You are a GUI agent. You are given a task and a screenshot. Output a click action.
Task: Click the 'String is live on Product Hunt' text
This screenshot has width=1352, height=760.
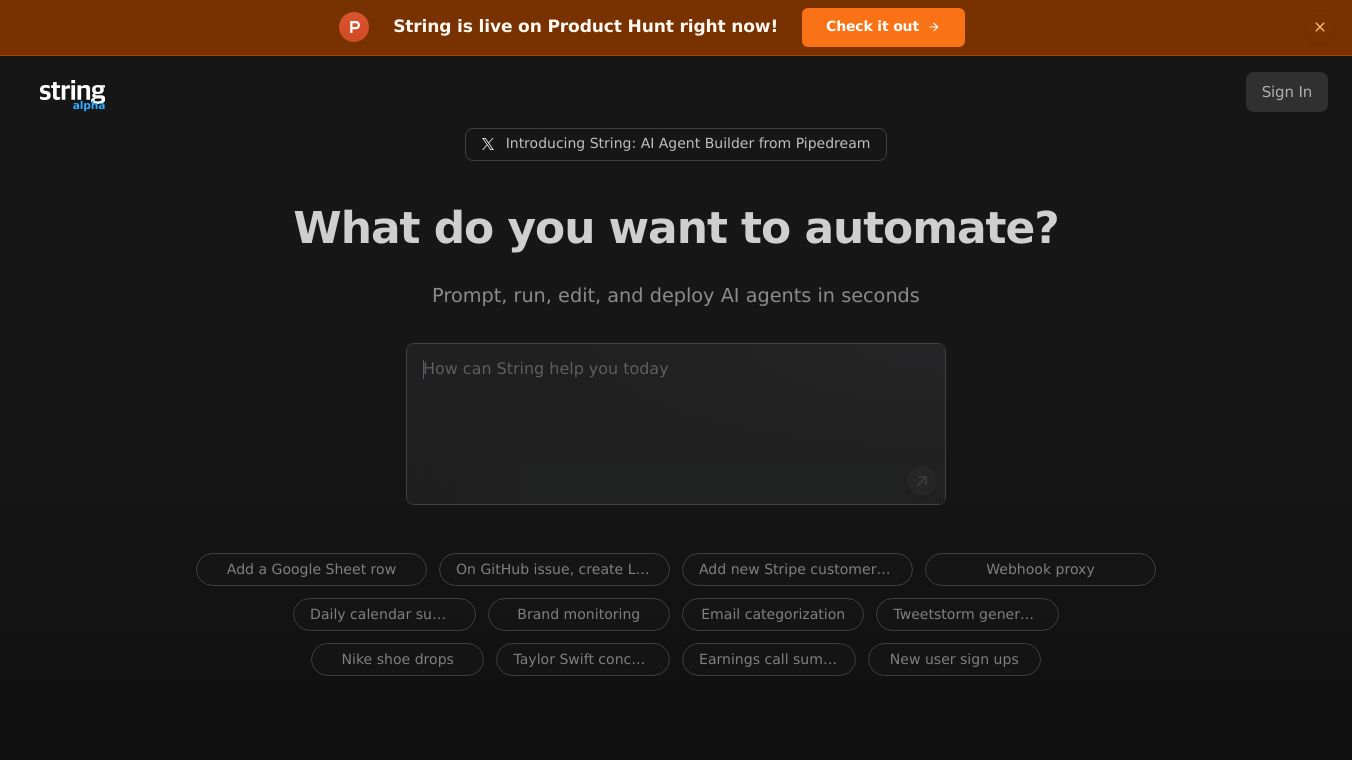[x=585, y=27]
